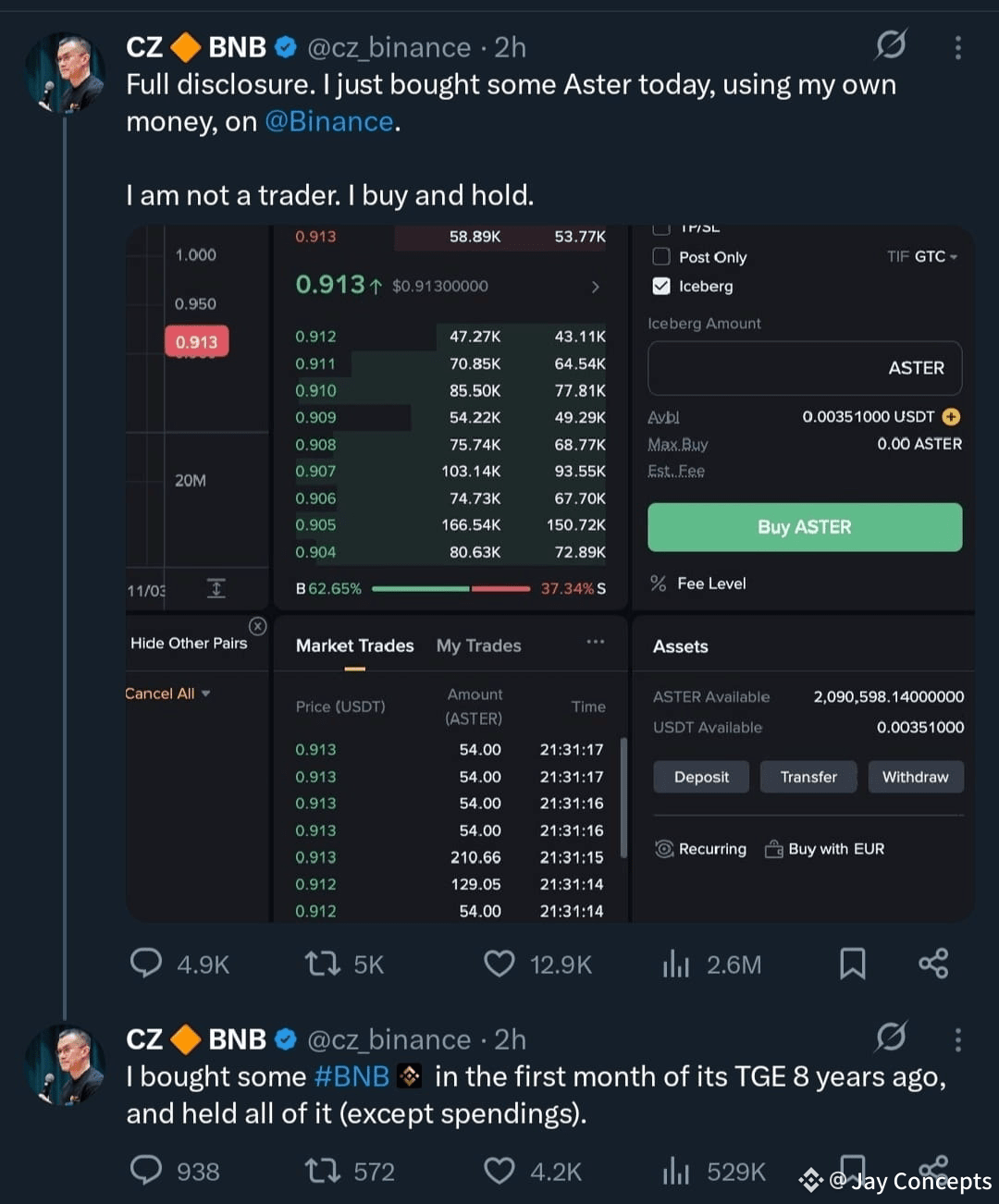Viewport: 999px width, 1204px height.
Task: Uncheck the Iceberg checkbox
Action: click(x=661, y=286)
